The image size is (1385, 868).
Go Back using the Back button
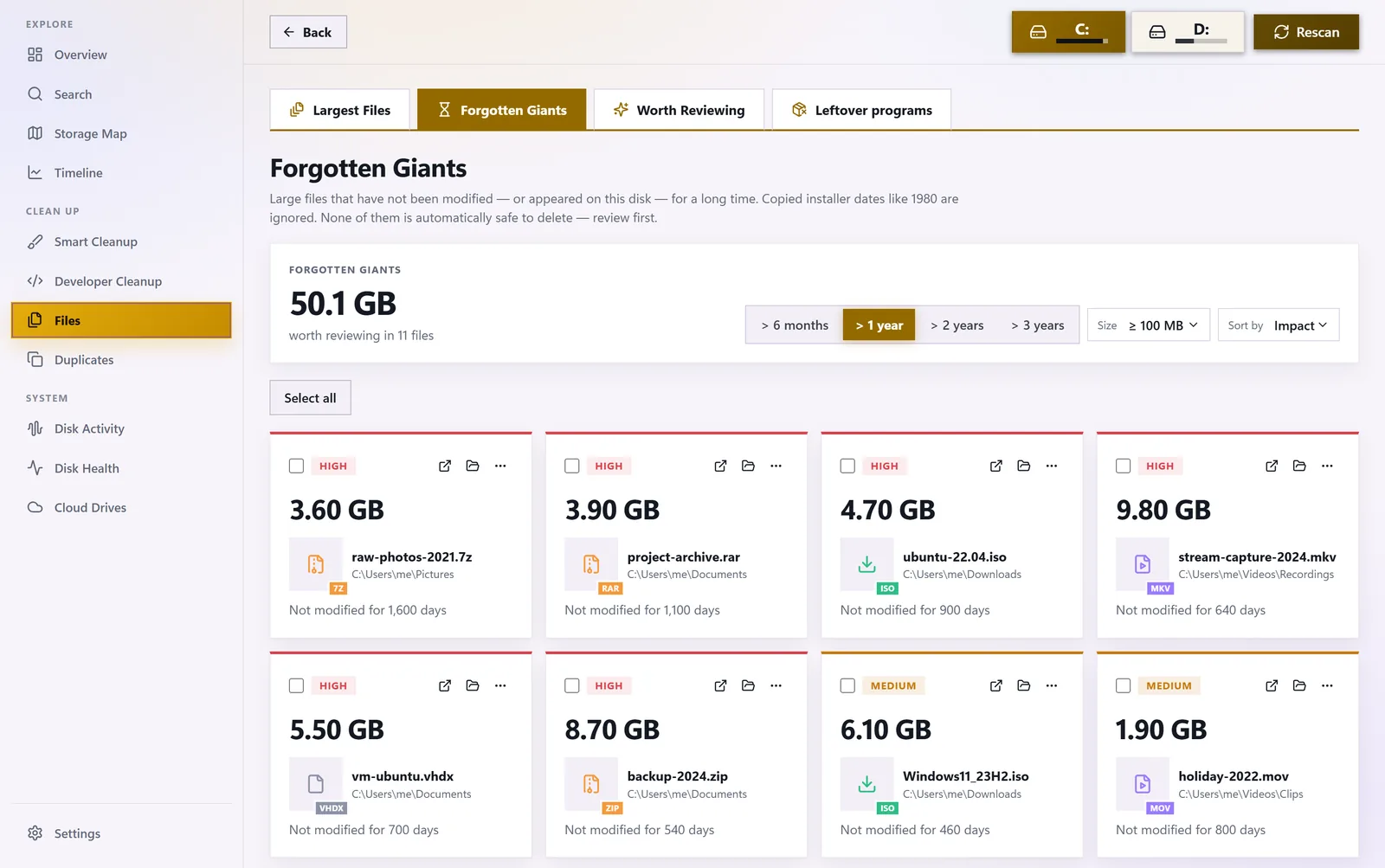click(x=308, y=32)
